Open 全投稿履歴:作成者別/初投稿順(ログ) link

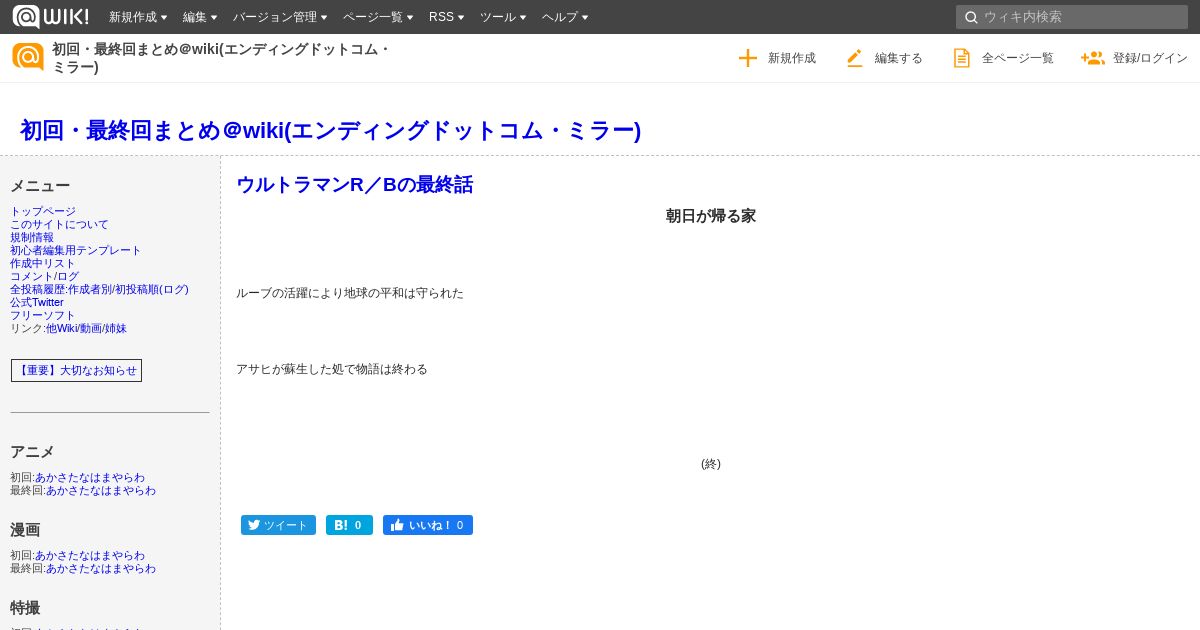point(99,289)
